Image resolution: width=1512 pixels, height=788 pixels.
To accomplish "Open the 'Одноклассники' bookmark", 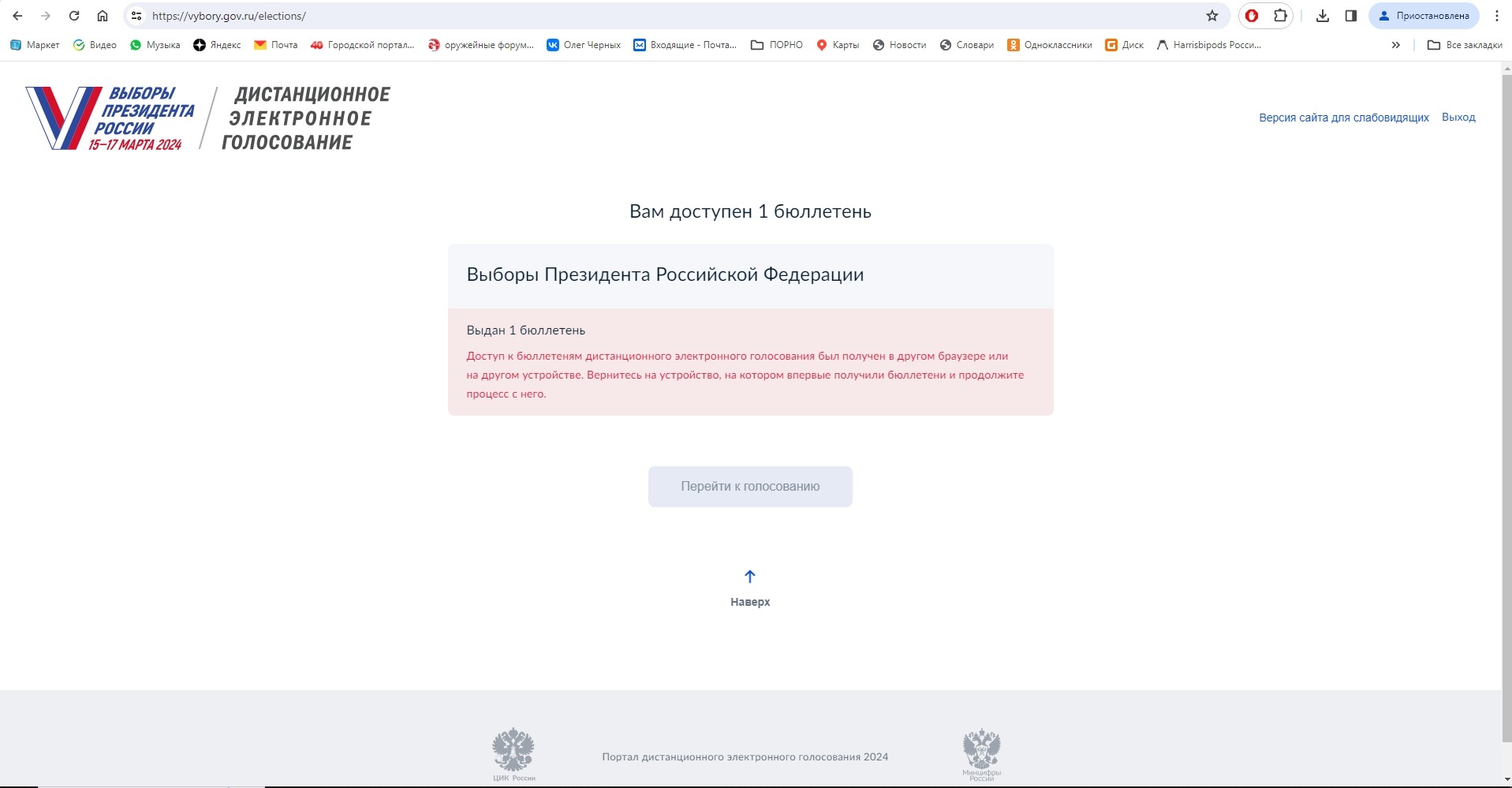I will (x=1050, y=45).
